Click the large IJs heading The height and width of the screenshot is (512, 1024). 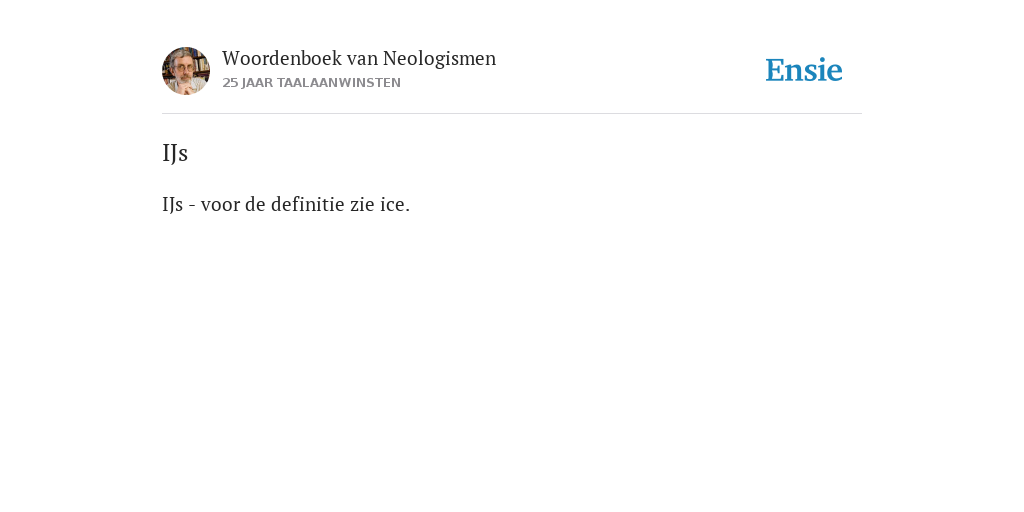click(x=175, y=153)
